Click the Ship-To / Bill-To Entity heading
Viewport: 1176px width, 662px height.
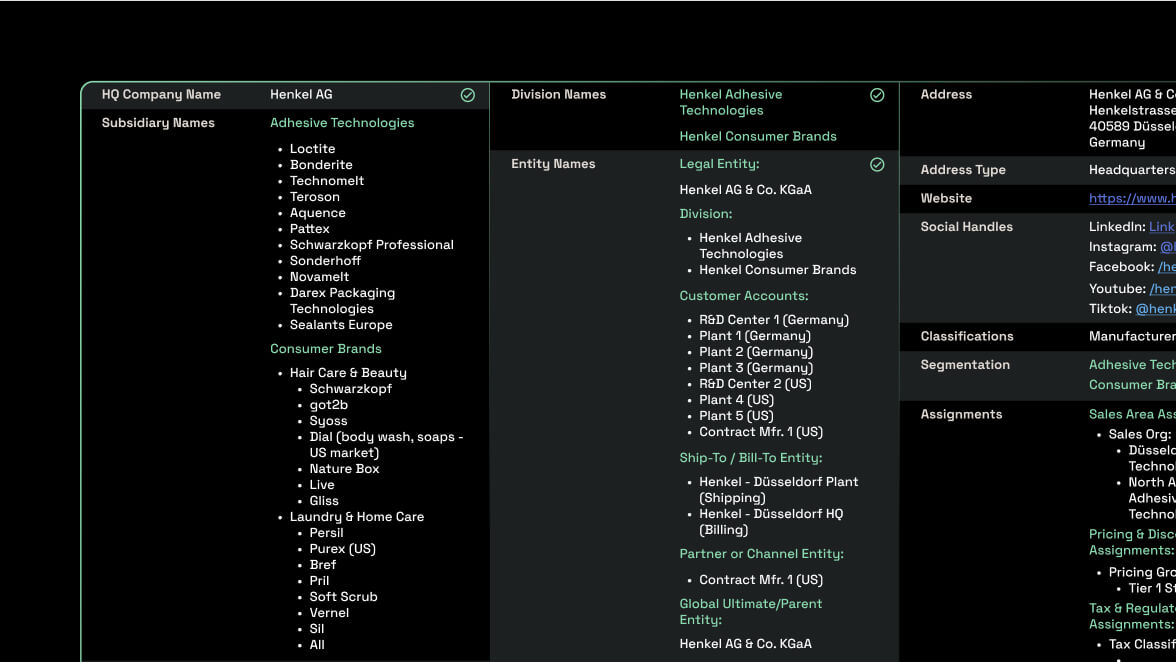[x=750, y=458]
